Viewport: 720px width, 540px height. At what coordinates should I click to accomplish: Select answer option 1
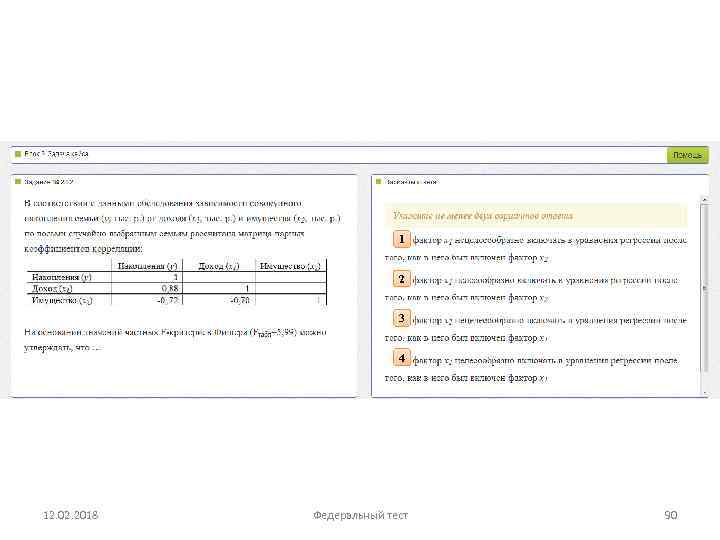(401, 239)
